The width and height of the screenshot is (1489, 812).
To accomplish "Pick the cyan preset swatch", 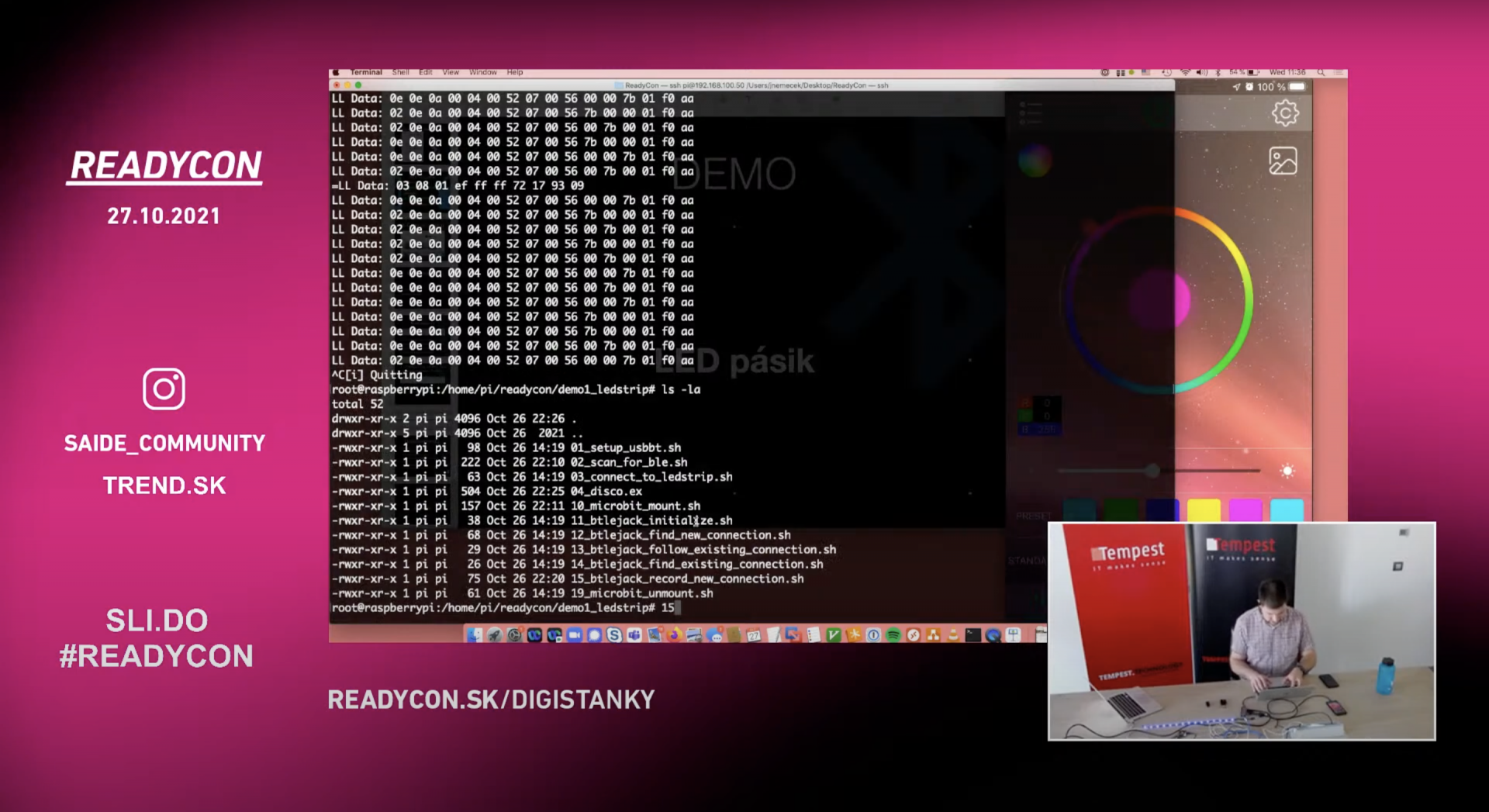I will click(x=1287, y=510).
